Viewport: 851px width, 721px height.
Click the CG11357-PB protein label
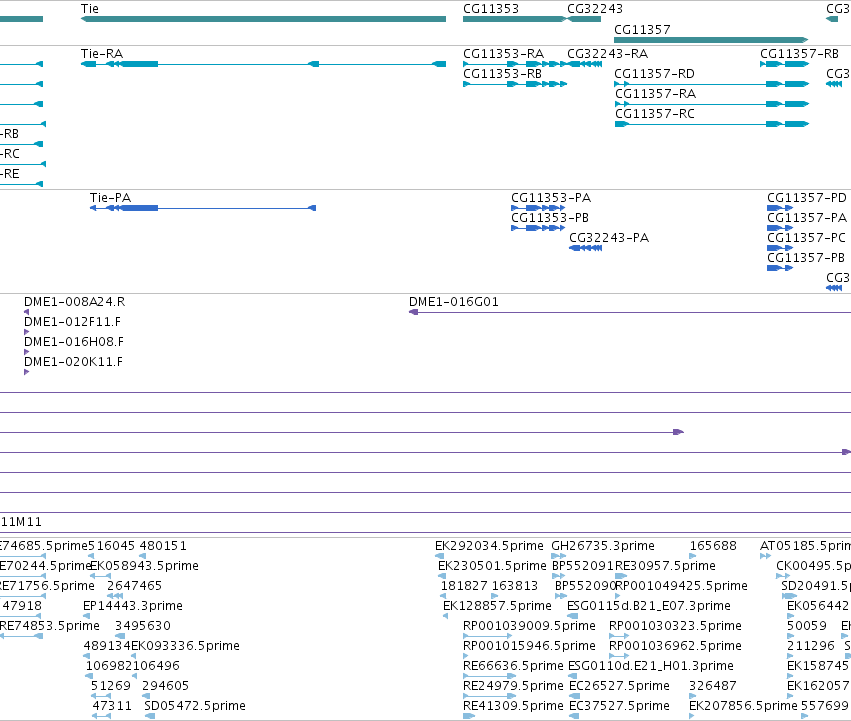click(x=806, y=258)
